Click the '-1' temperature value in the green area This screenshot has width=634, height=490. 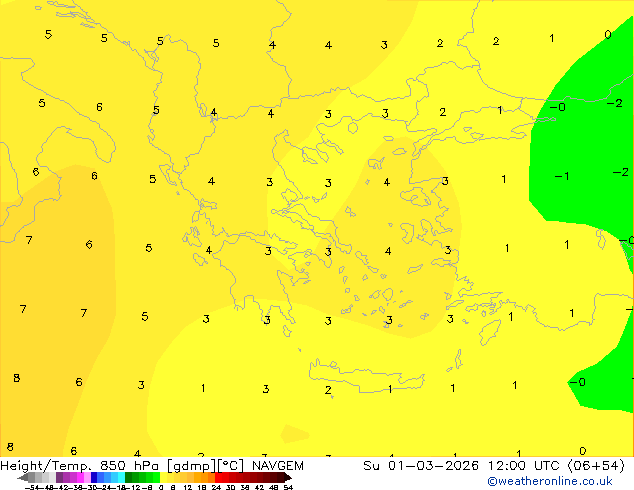click(x=562, y=176)
